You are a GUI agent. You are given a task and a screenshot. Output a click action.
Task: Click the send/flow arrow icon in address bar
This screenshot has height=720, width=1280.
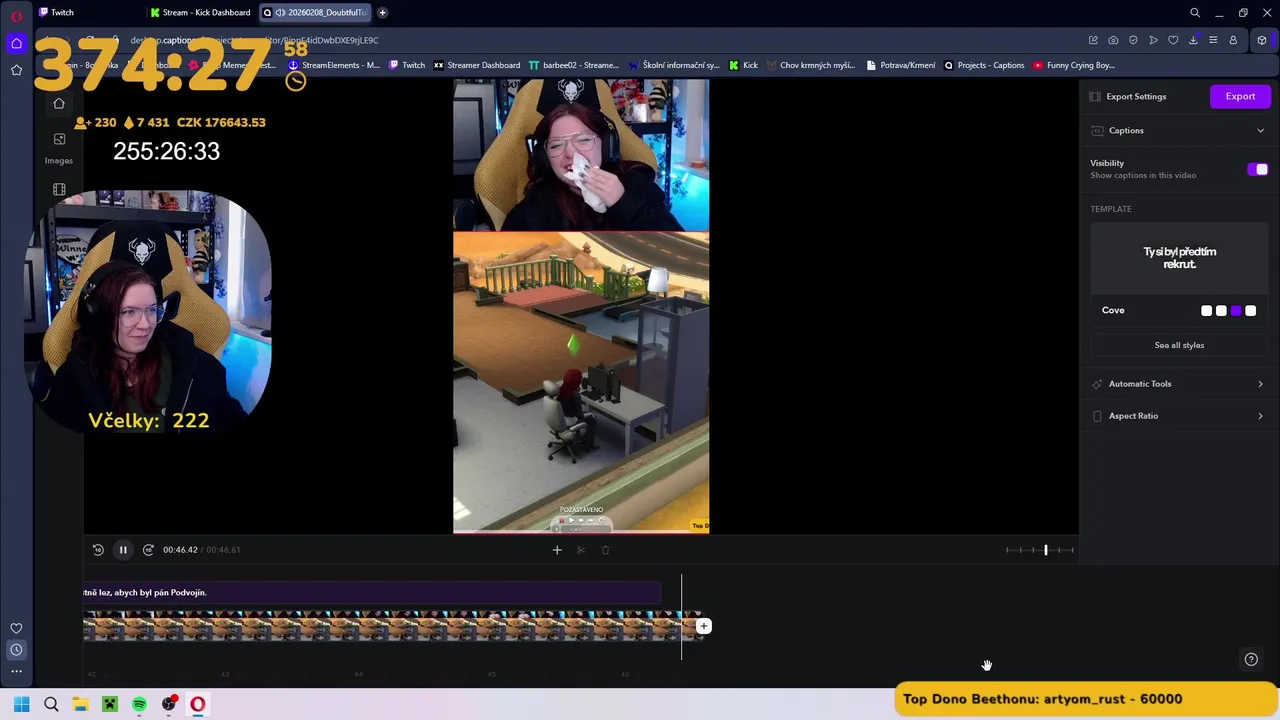point(1153,40)
